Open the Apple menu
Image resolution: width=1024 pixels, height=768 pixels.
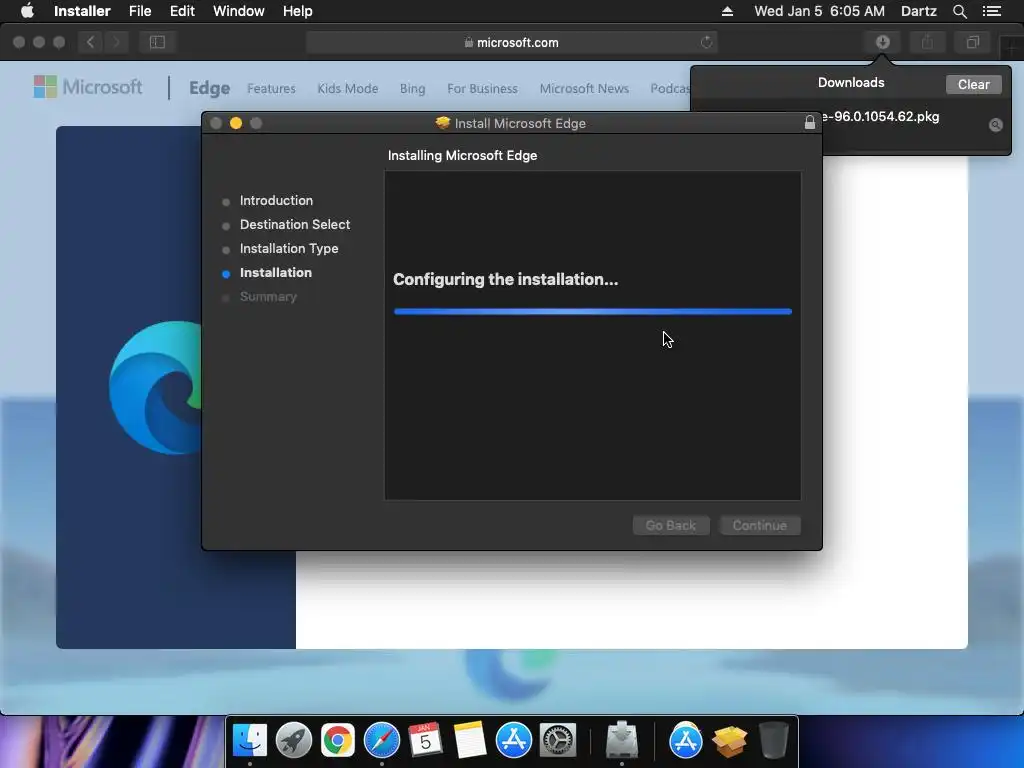pyautogui.click(x=27, y=11)
